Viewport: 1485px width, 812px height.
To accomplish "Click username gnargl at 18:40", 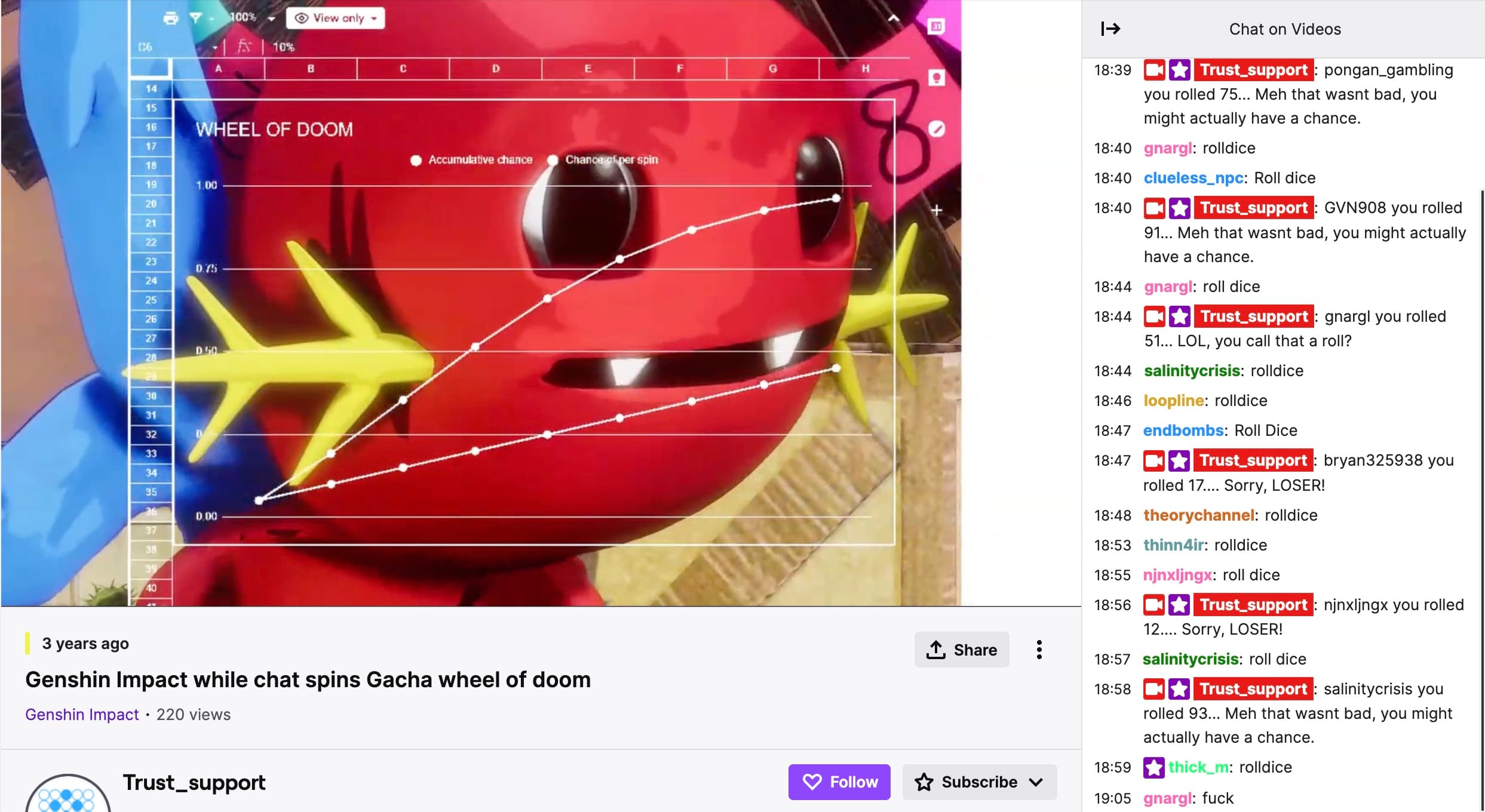I will coord(1168,148).
